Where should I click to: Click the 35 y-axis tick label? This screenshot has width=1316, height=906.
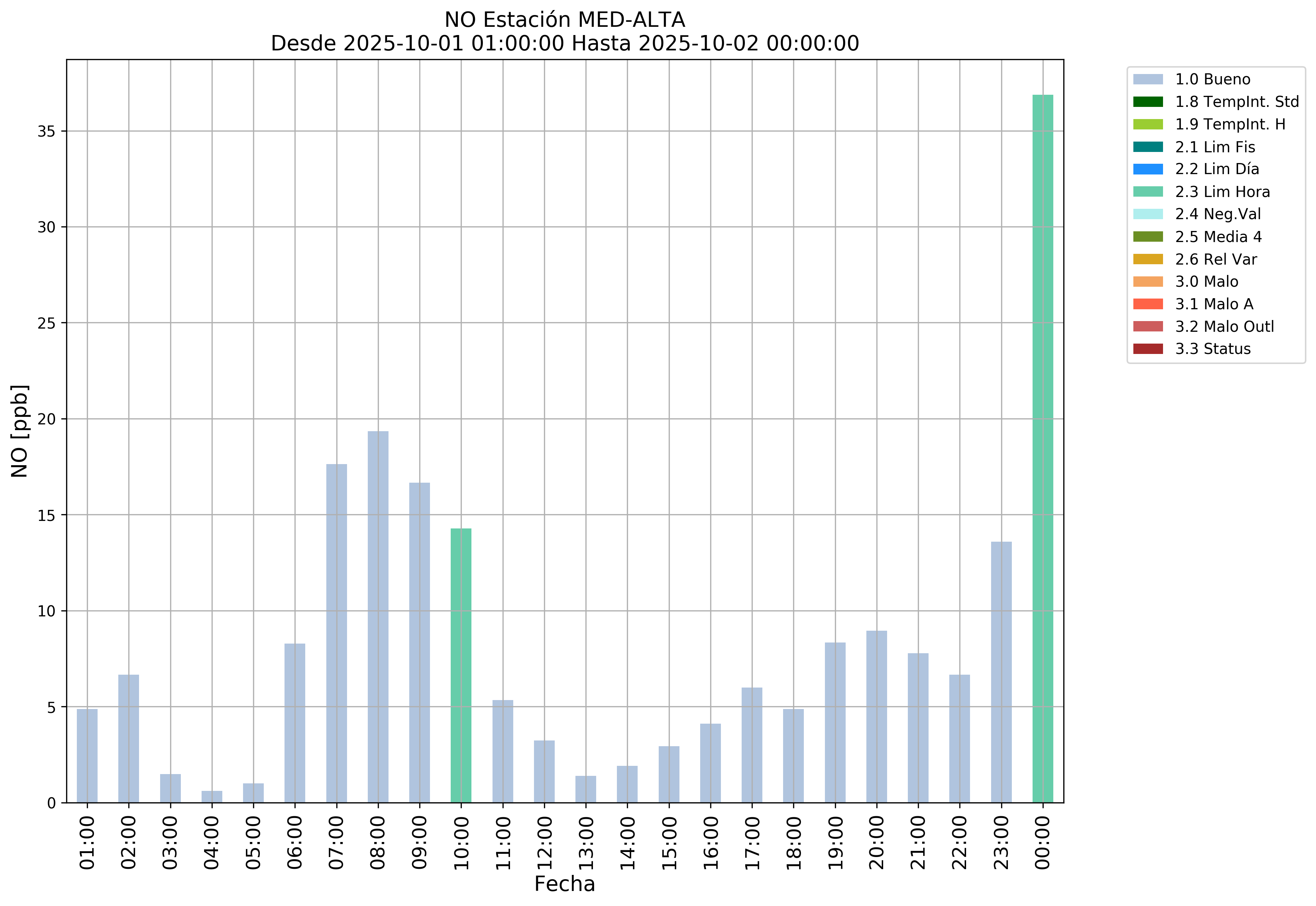coord(46,132)
